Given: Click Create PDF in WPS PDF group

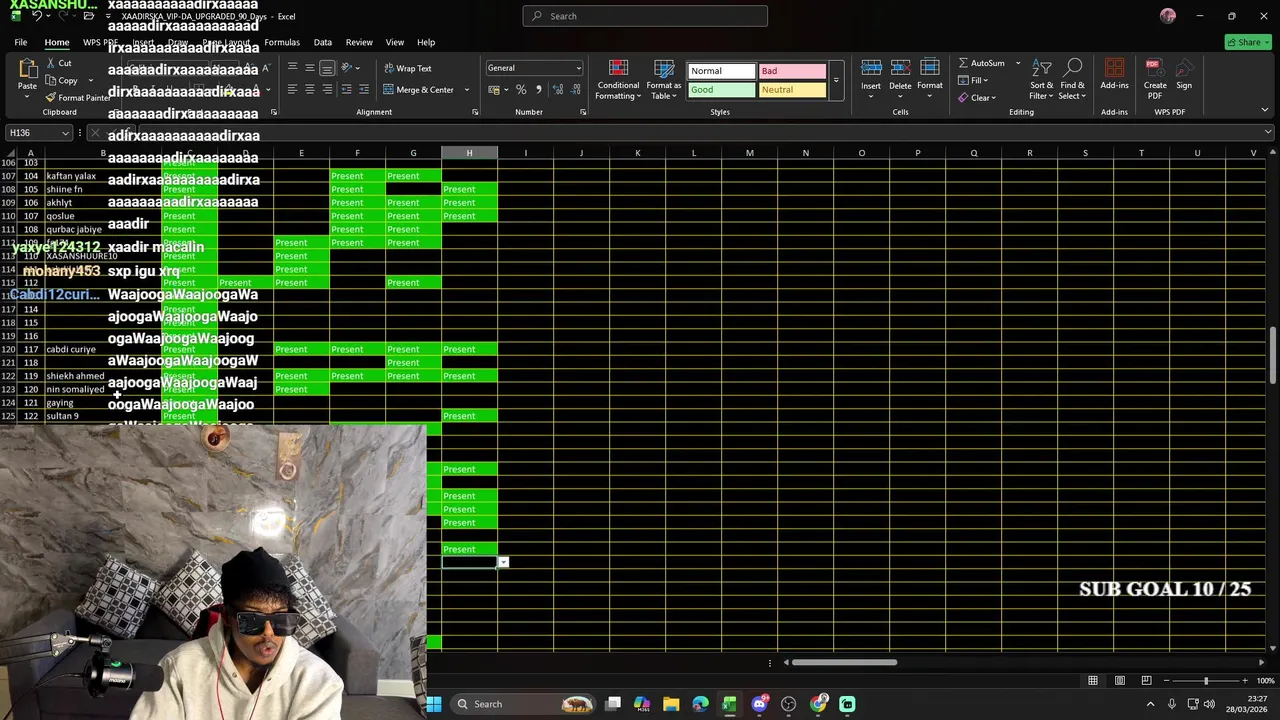Looking at the screenshot, I should pyautogui.click(x=1155, y=79).
